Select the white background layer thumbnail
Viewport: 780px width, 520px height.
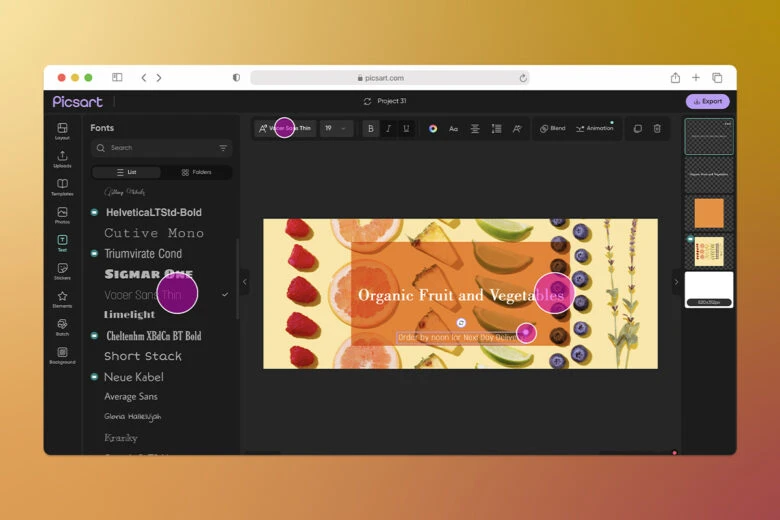709,290
